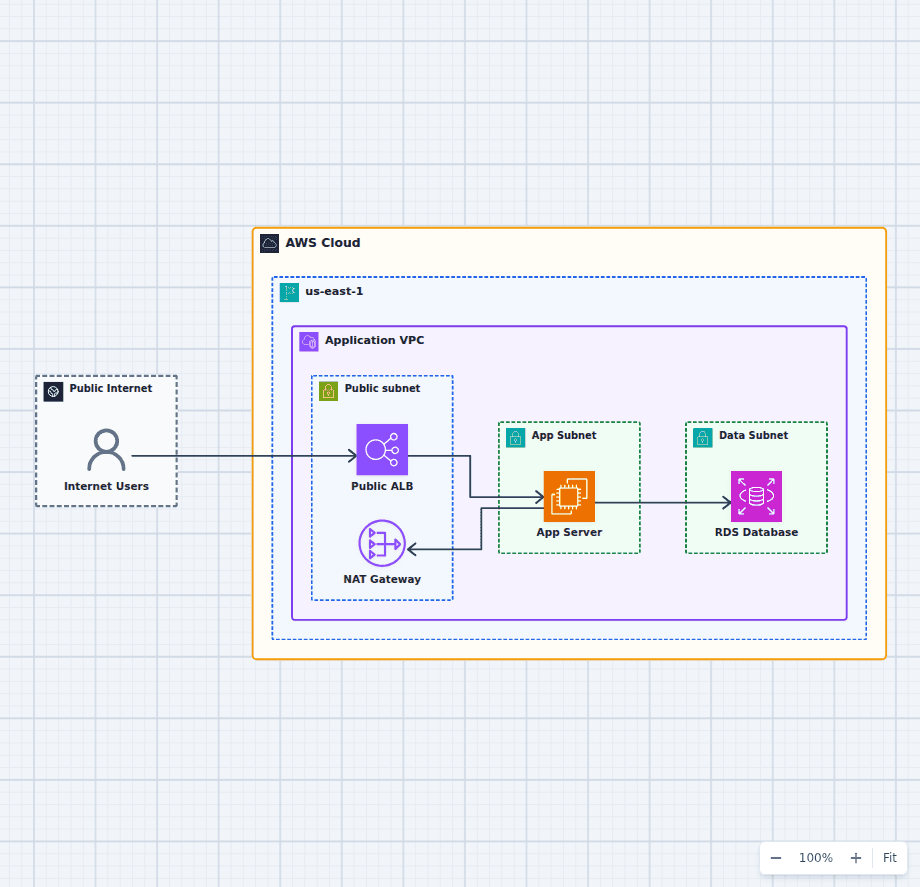The image size is (920, 887).
Task: Click the "Internet Users" caption
Action: pyautogui.click(x=106, y=486)
